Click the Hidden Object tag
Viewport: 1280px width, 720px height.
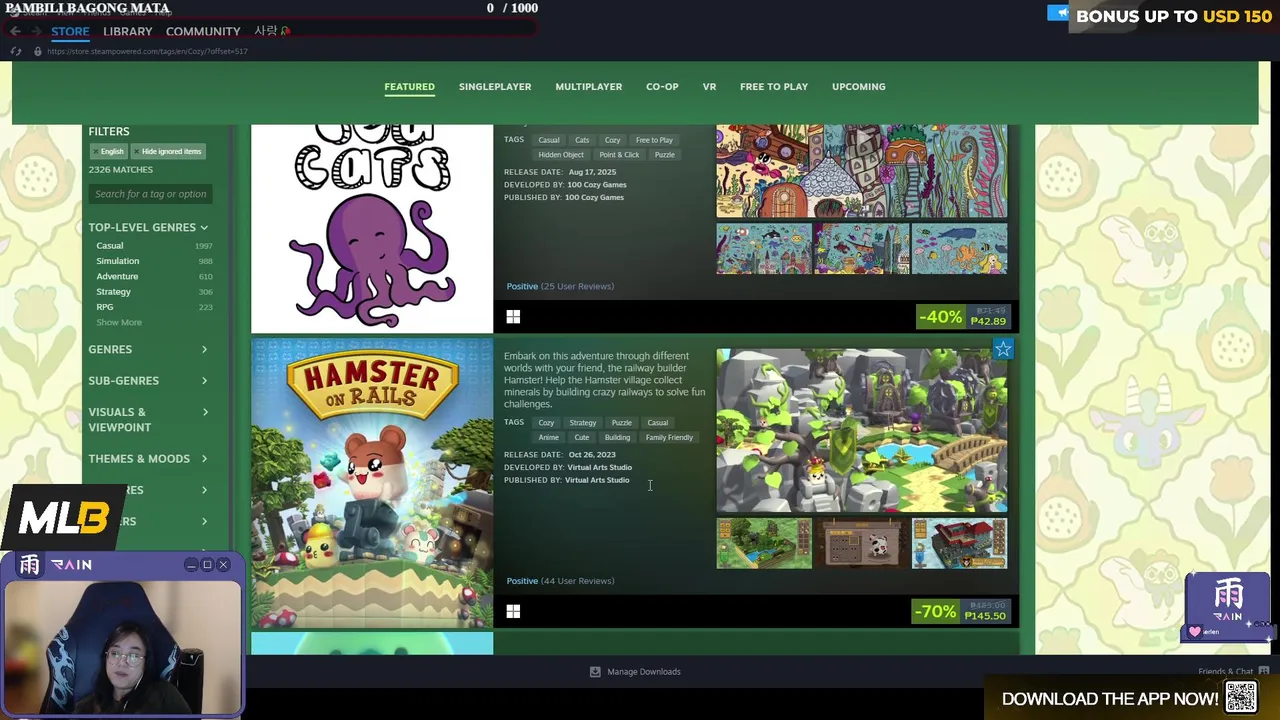tap(561, 155)
